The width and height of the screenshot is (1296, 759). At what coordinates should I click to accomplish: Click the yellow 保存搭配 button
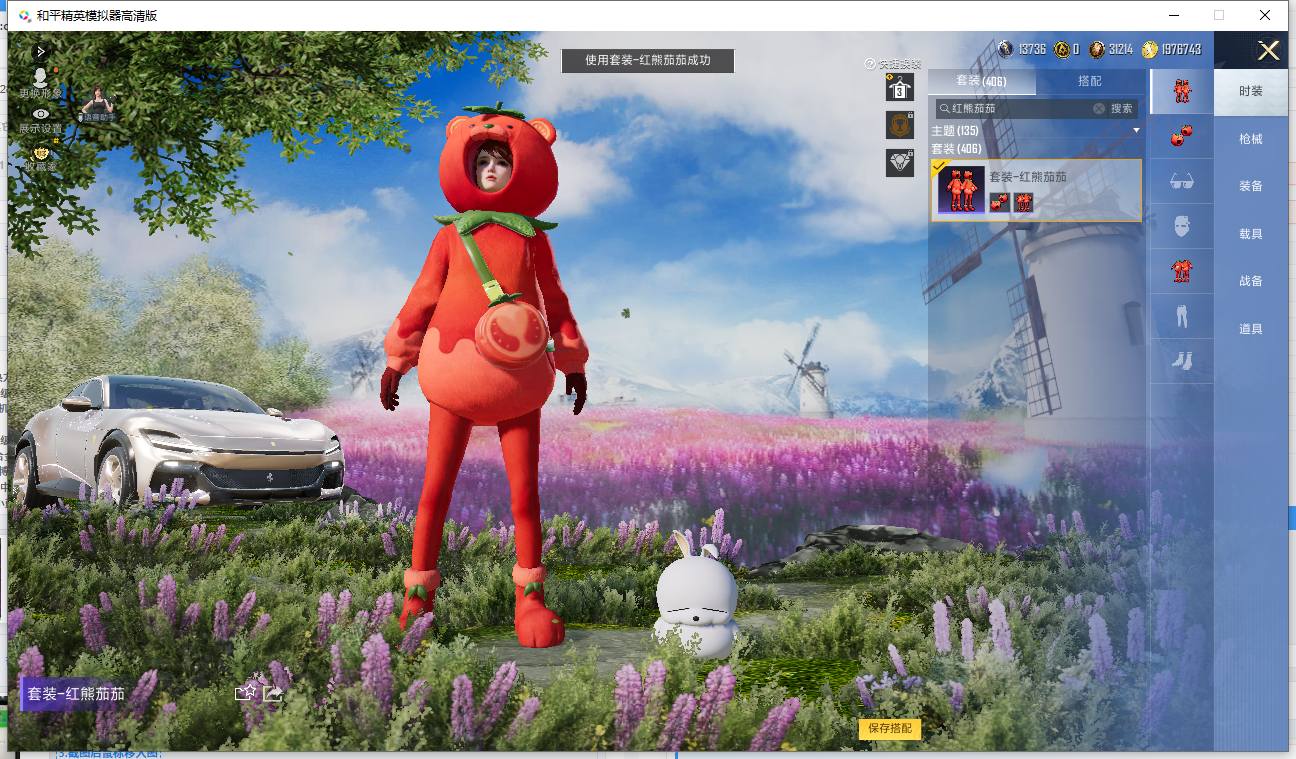coord(890,729)
